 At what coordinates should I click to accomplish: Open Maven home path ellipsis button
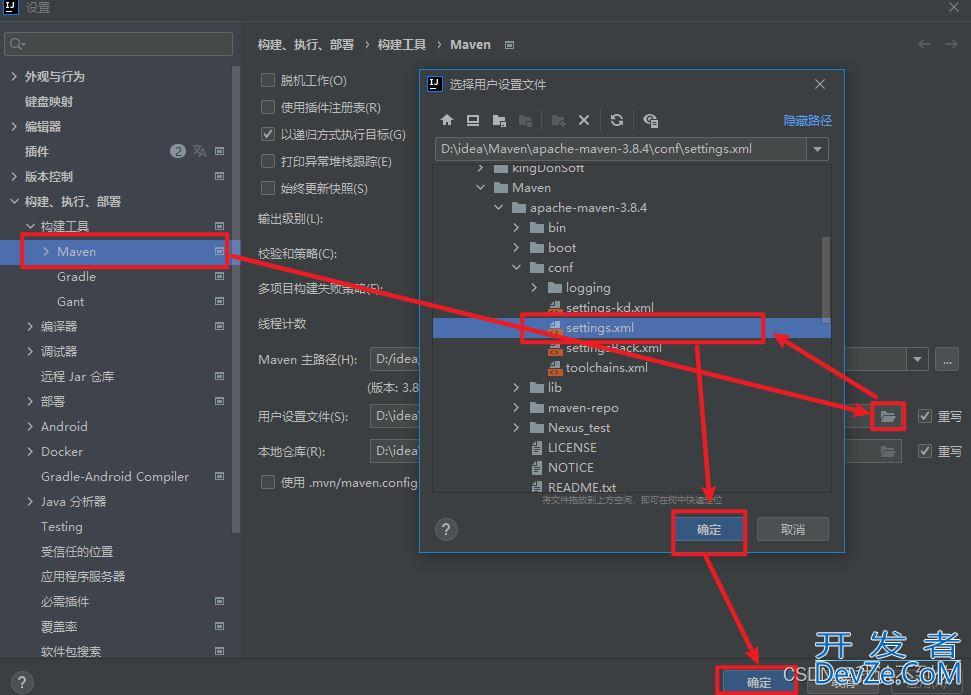tap(947, 359)
